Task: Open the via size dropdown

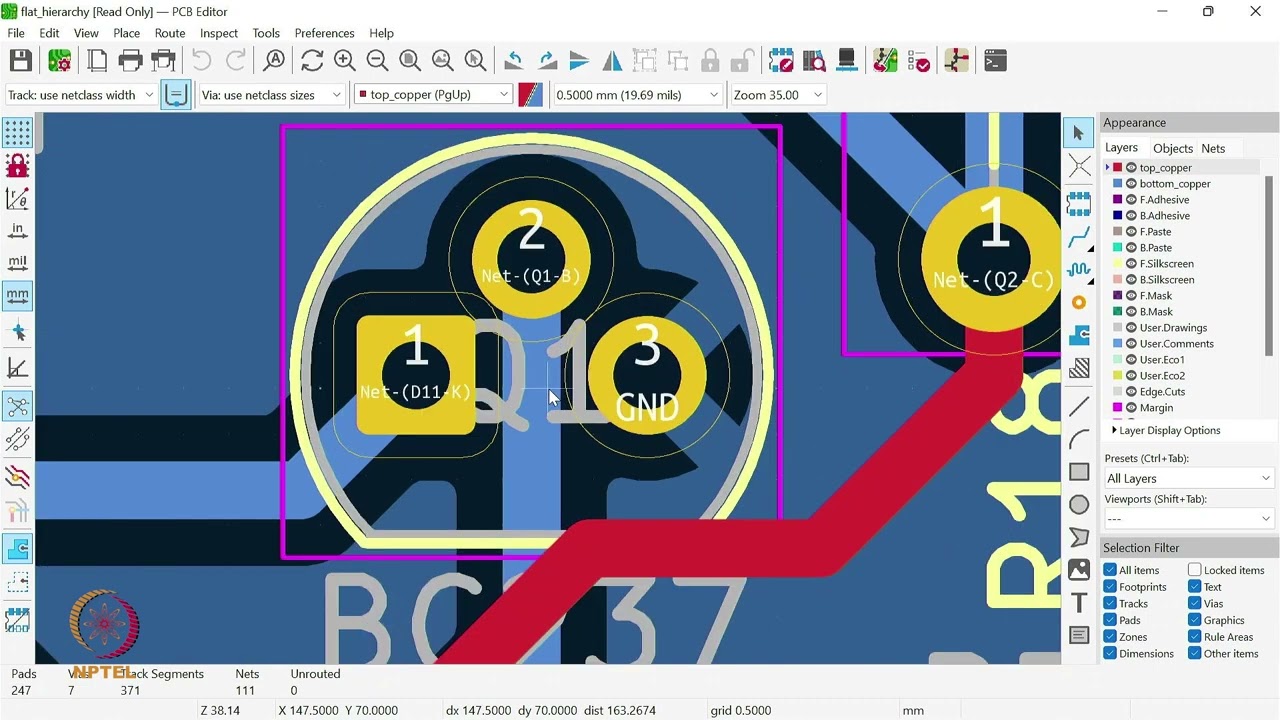Action: point(271,95)
